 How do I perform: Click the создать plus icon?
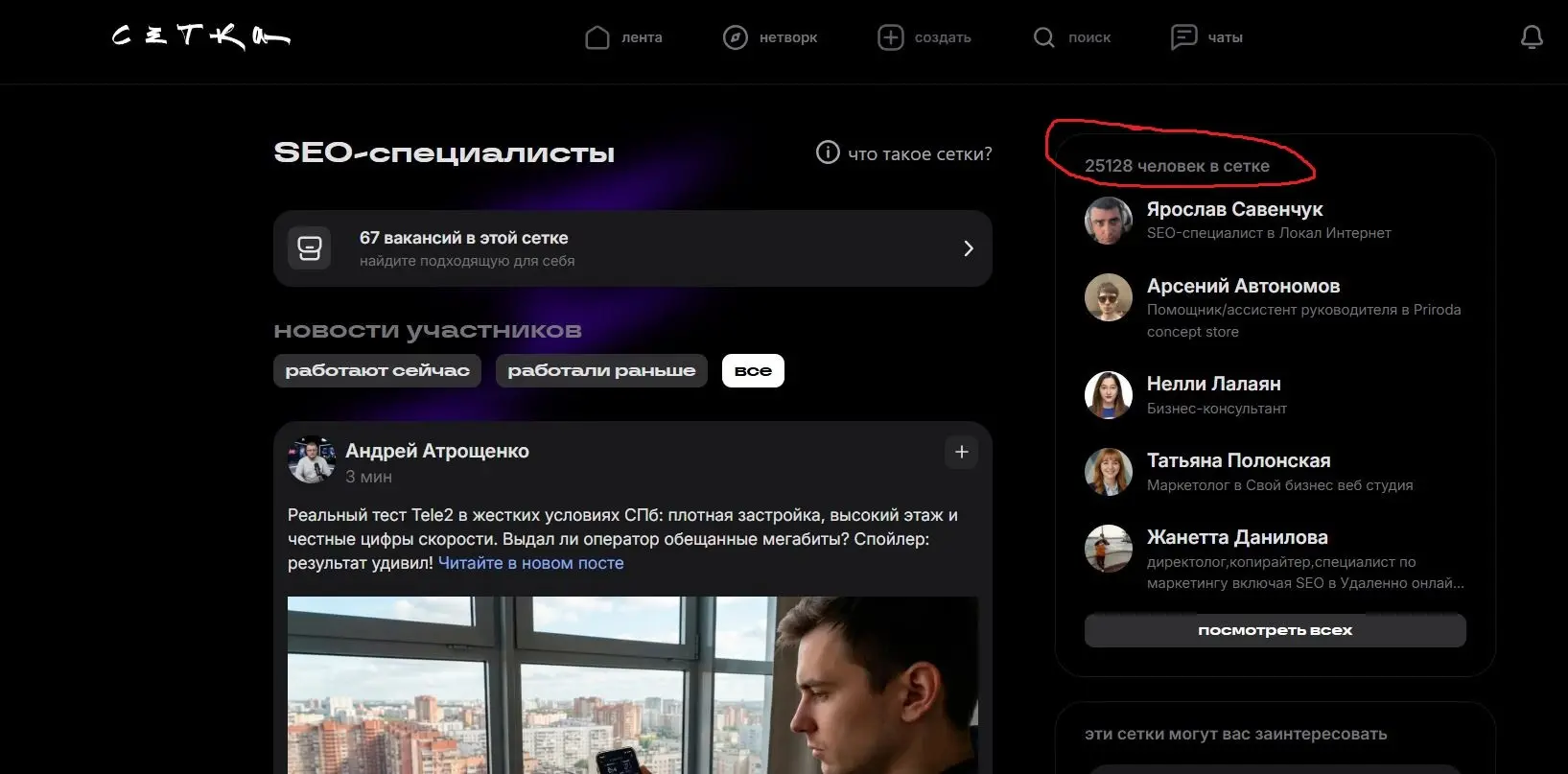point(891,37)
